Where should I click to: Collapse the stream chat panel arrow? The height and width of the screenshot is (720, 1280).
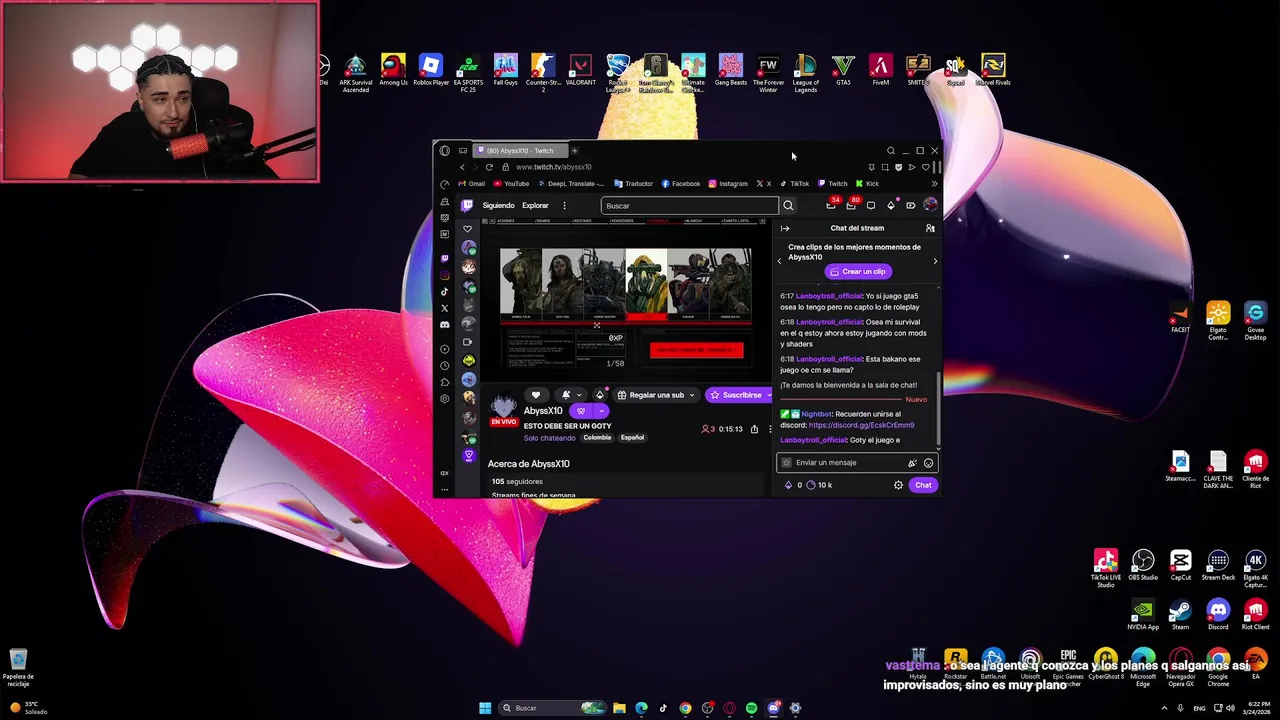coord(785,228)
